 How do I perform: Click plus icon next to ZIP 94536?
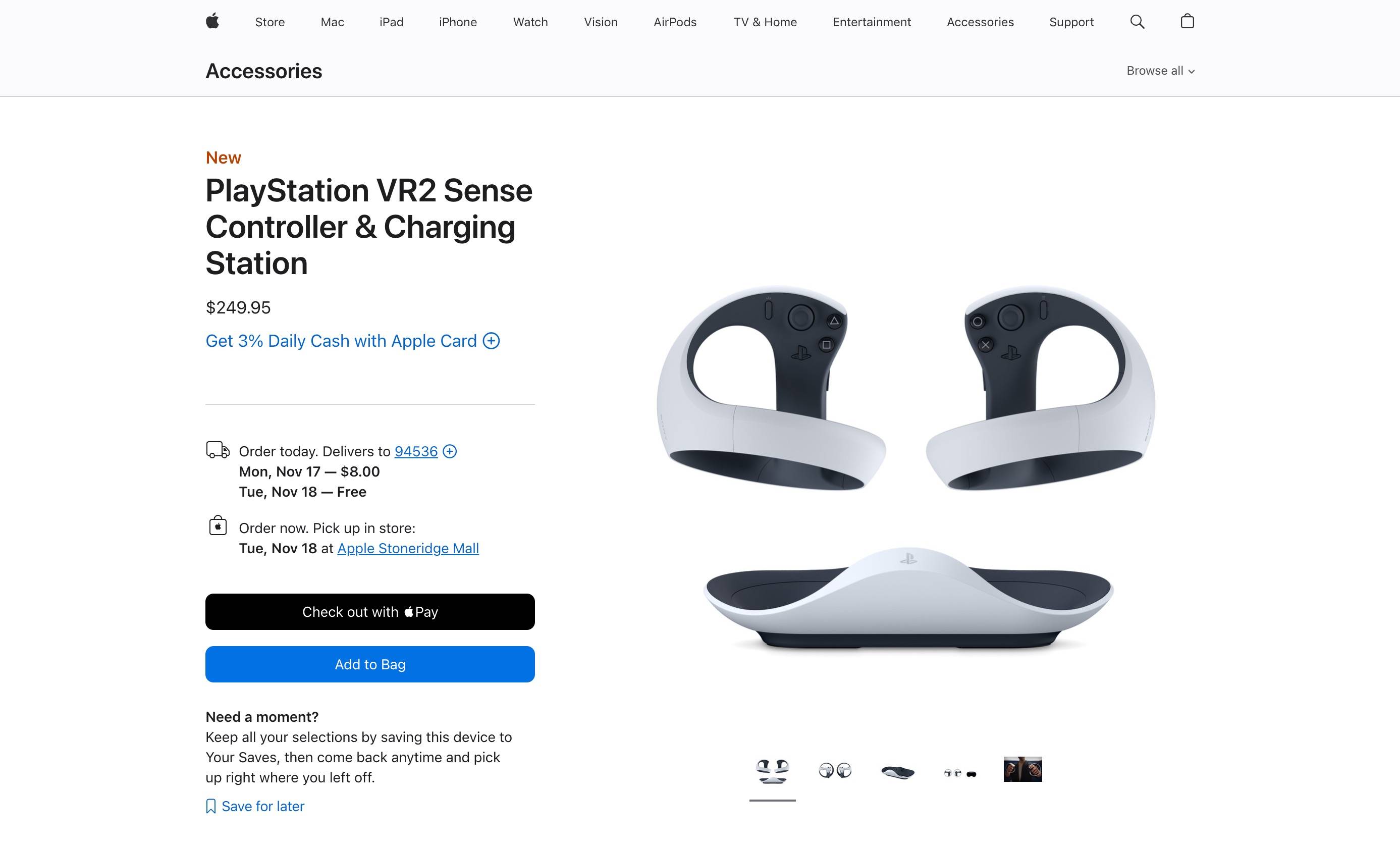click(450, 451)
